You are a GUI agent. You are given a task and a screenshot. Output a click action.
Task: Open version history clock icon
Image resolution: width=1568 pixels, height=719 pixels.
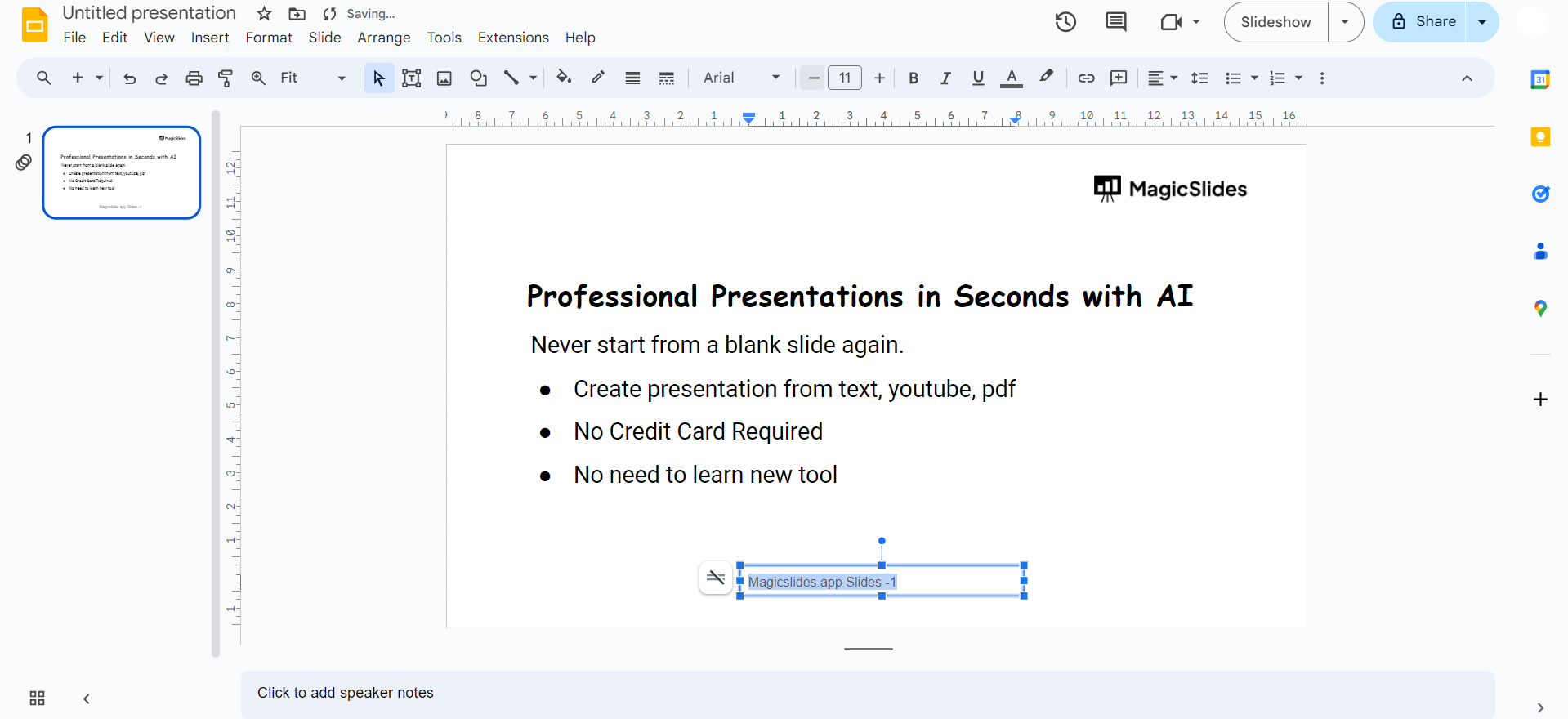[1065, 22]
